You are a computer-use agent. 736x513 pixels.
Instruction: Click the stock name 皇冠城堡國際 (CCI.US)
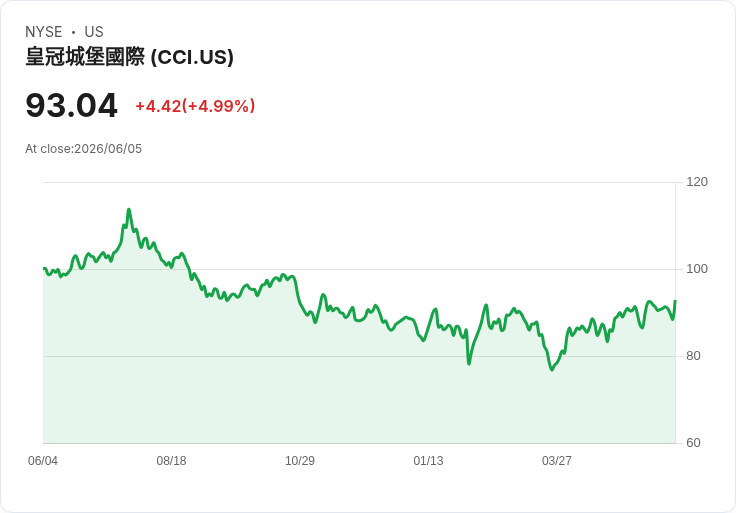130,57
